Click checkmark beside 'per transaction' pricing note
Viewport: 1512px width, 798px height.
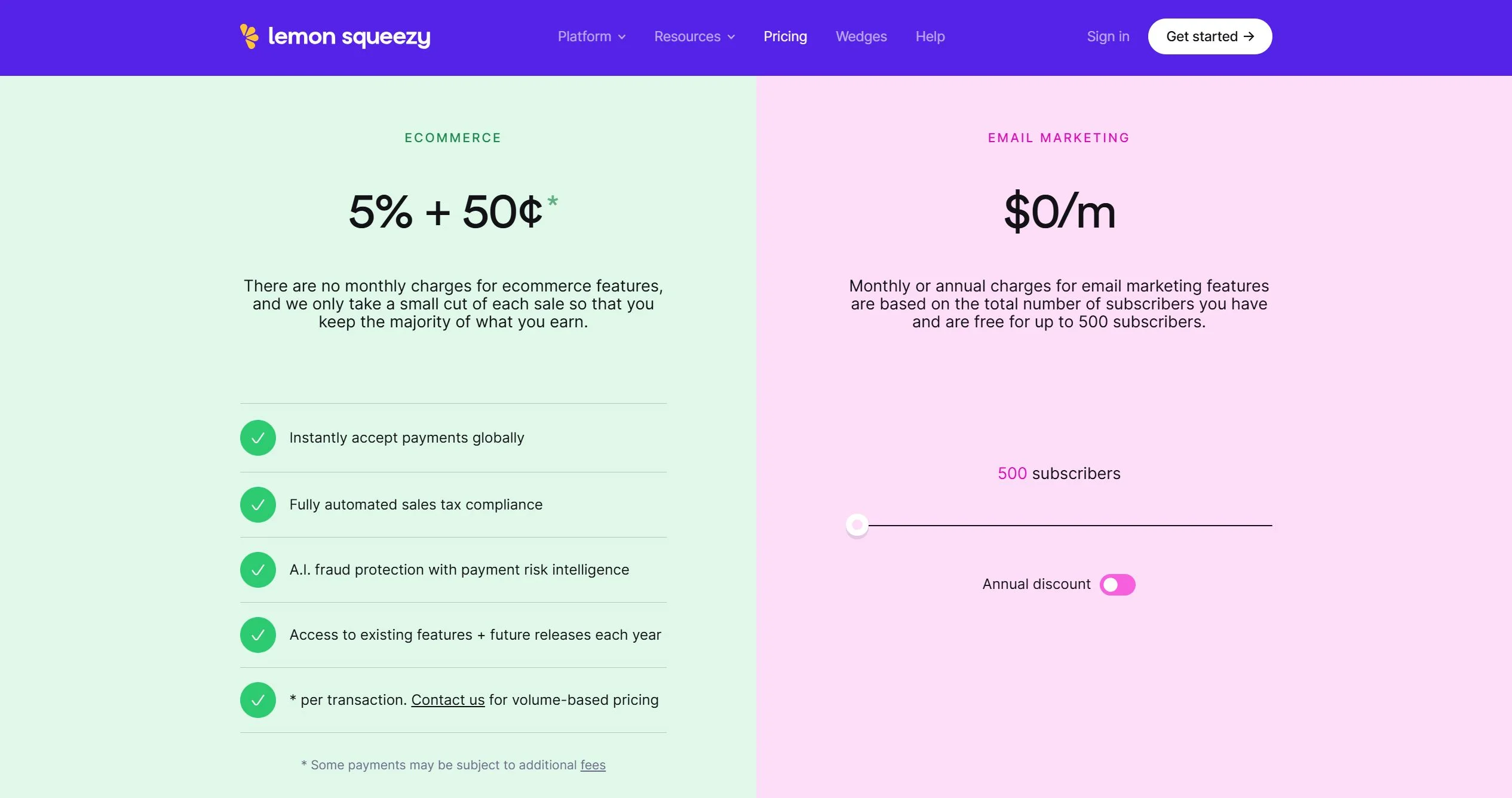click(257, 699)
